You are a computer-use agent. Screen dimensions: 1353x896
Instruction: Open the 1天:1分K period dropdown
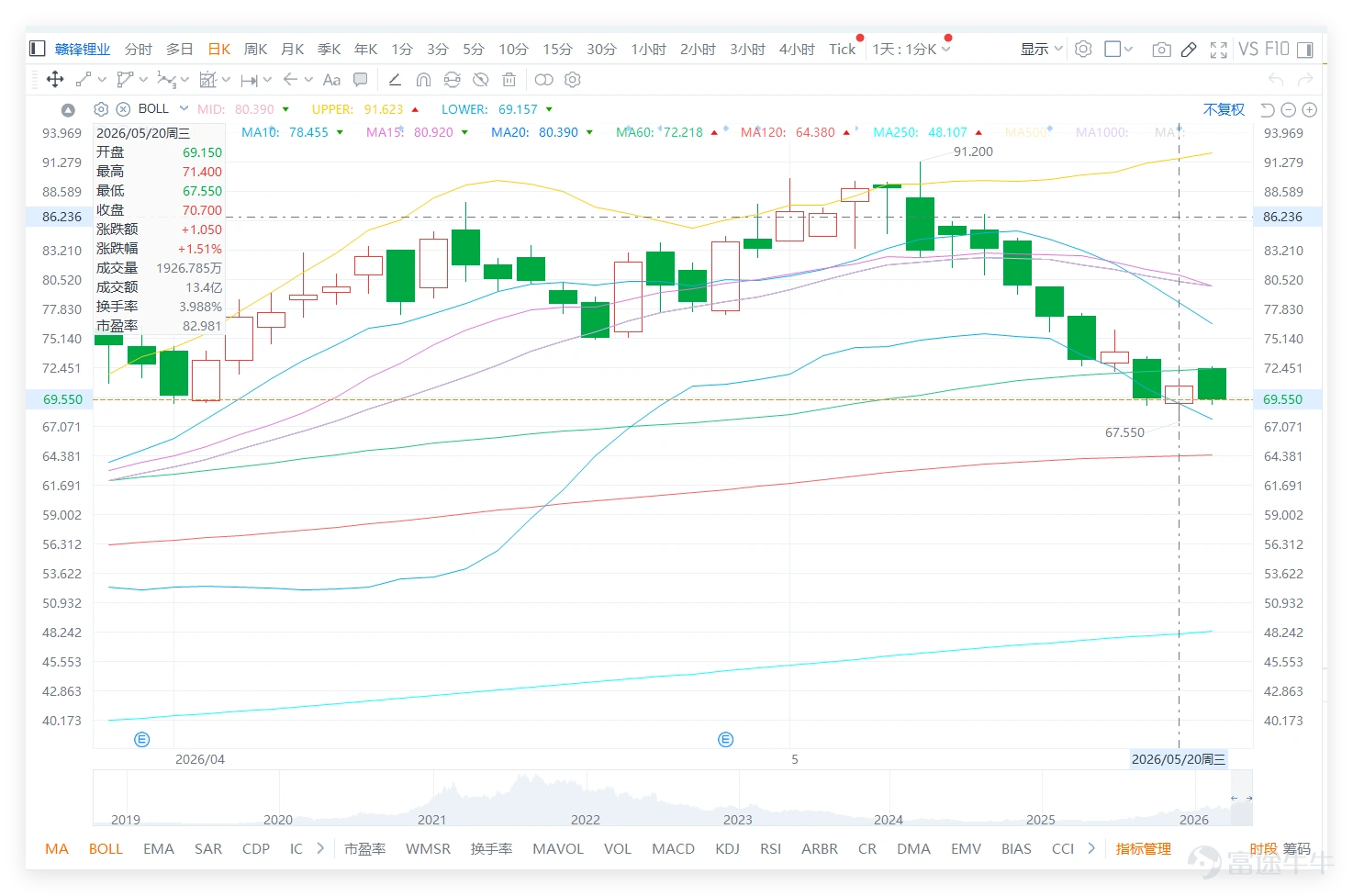(911, 49)
